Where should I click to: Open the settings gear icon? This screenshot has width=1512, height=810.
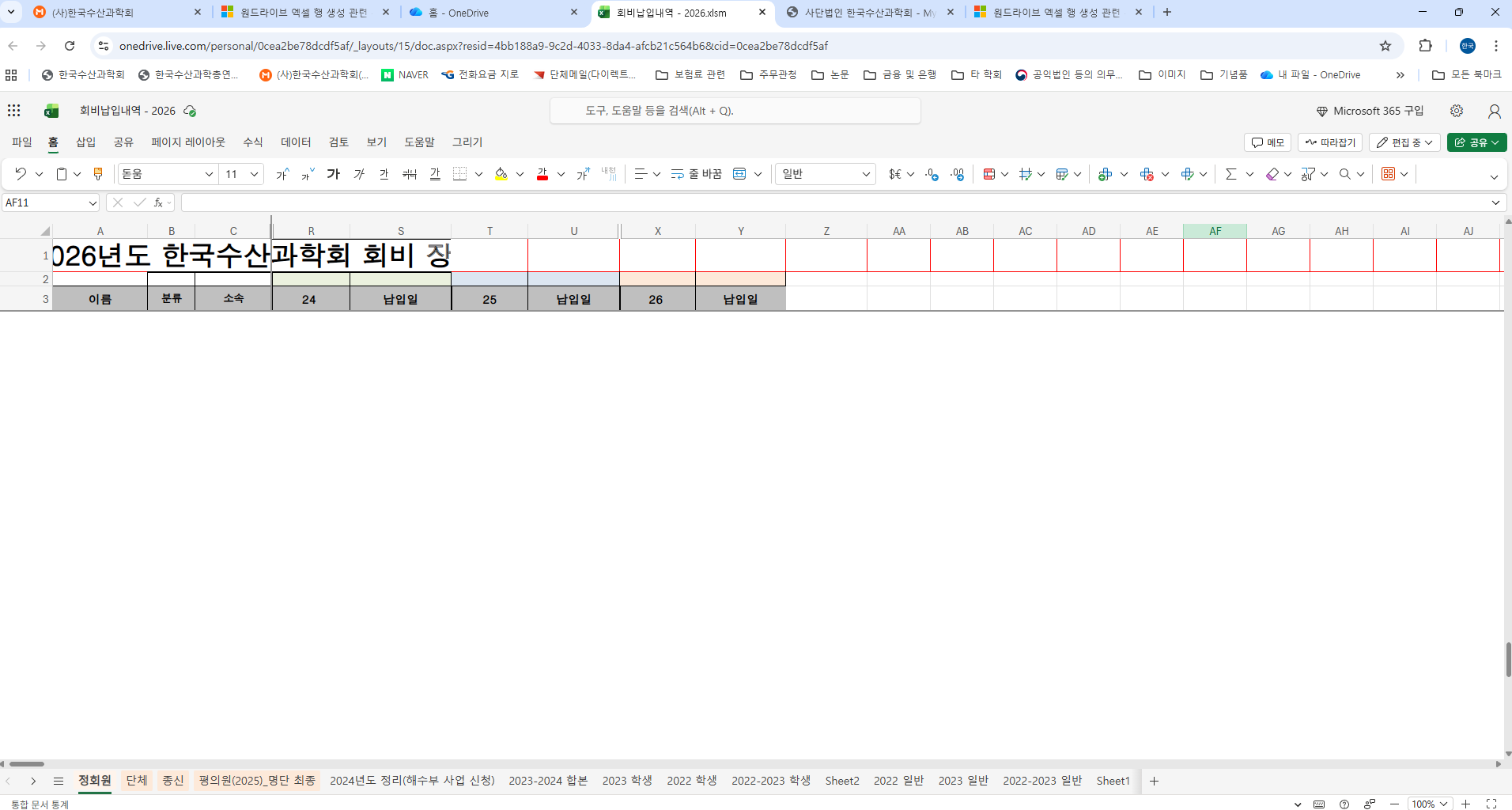click(x=1457, y=111)
